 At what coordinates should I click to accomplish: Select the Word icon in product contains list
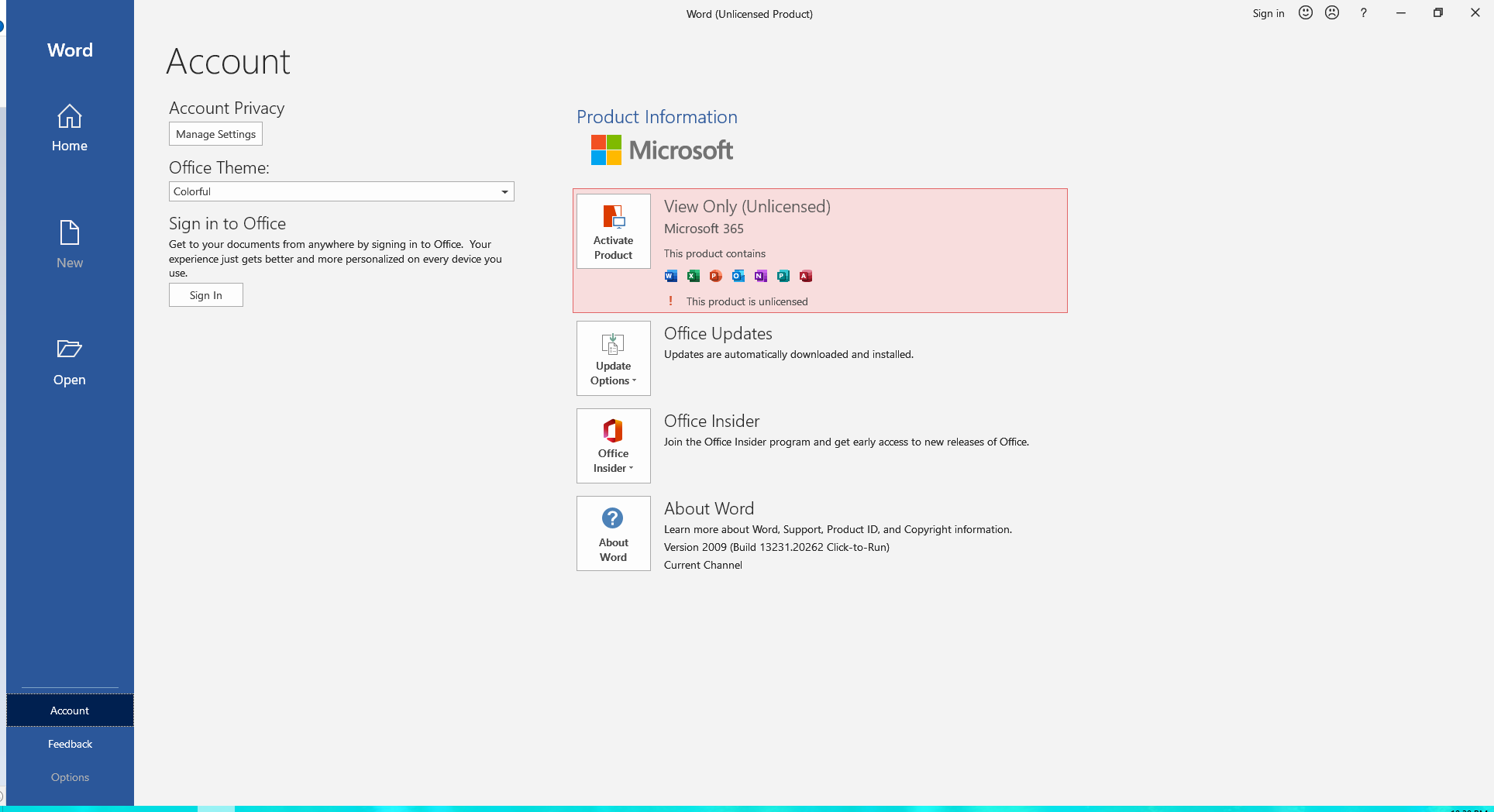pyautogui.click(x=670, y=276)
